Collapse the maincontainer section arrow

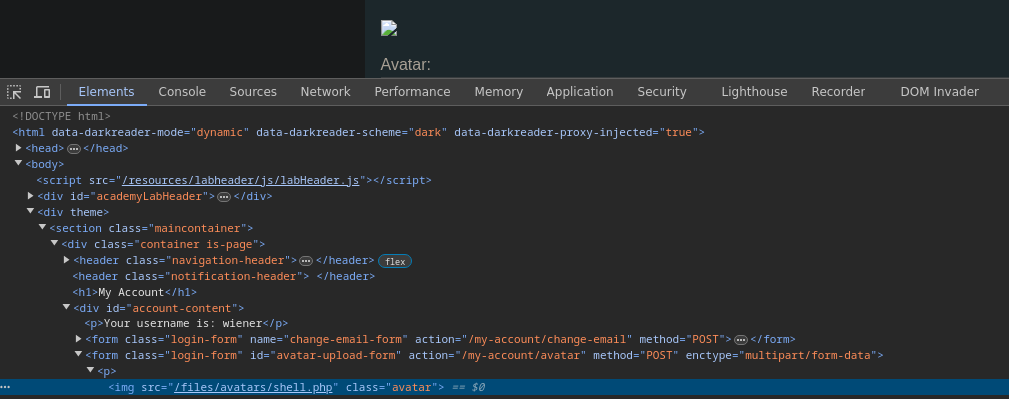[x=42, y=227]
